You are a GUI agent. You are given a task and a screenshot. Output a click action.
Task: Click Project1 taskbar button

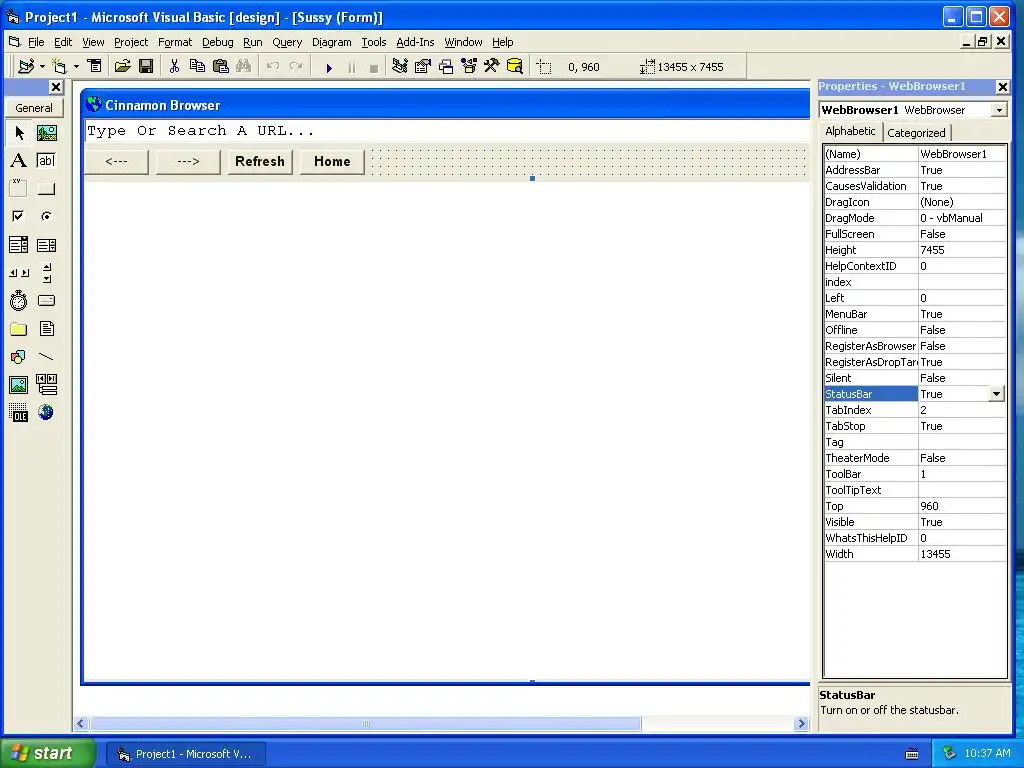pos(185,754)
